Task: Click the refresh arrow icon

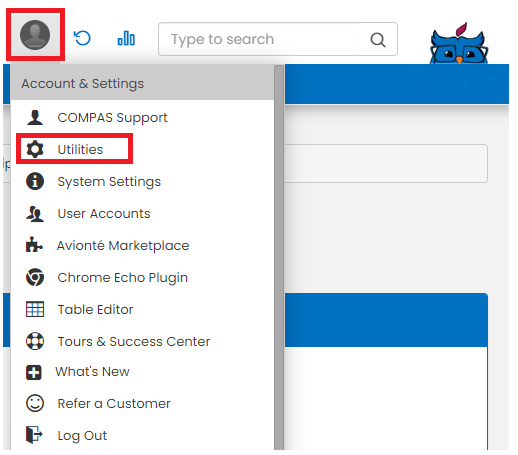Action: coord(82,38)
